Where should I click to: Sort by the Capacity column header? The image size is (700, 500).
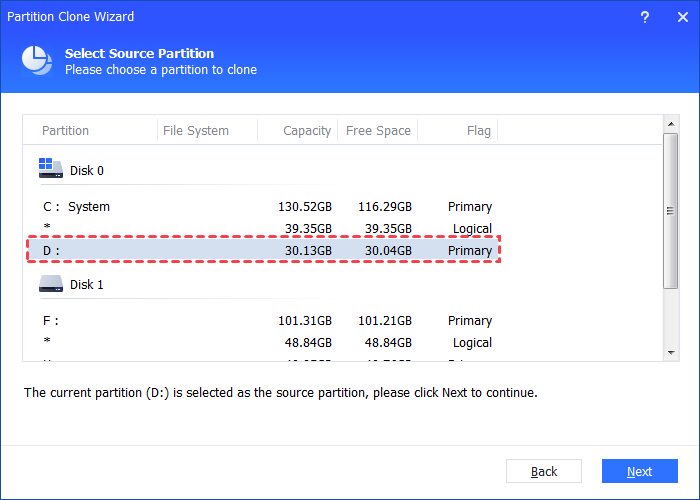307,131
